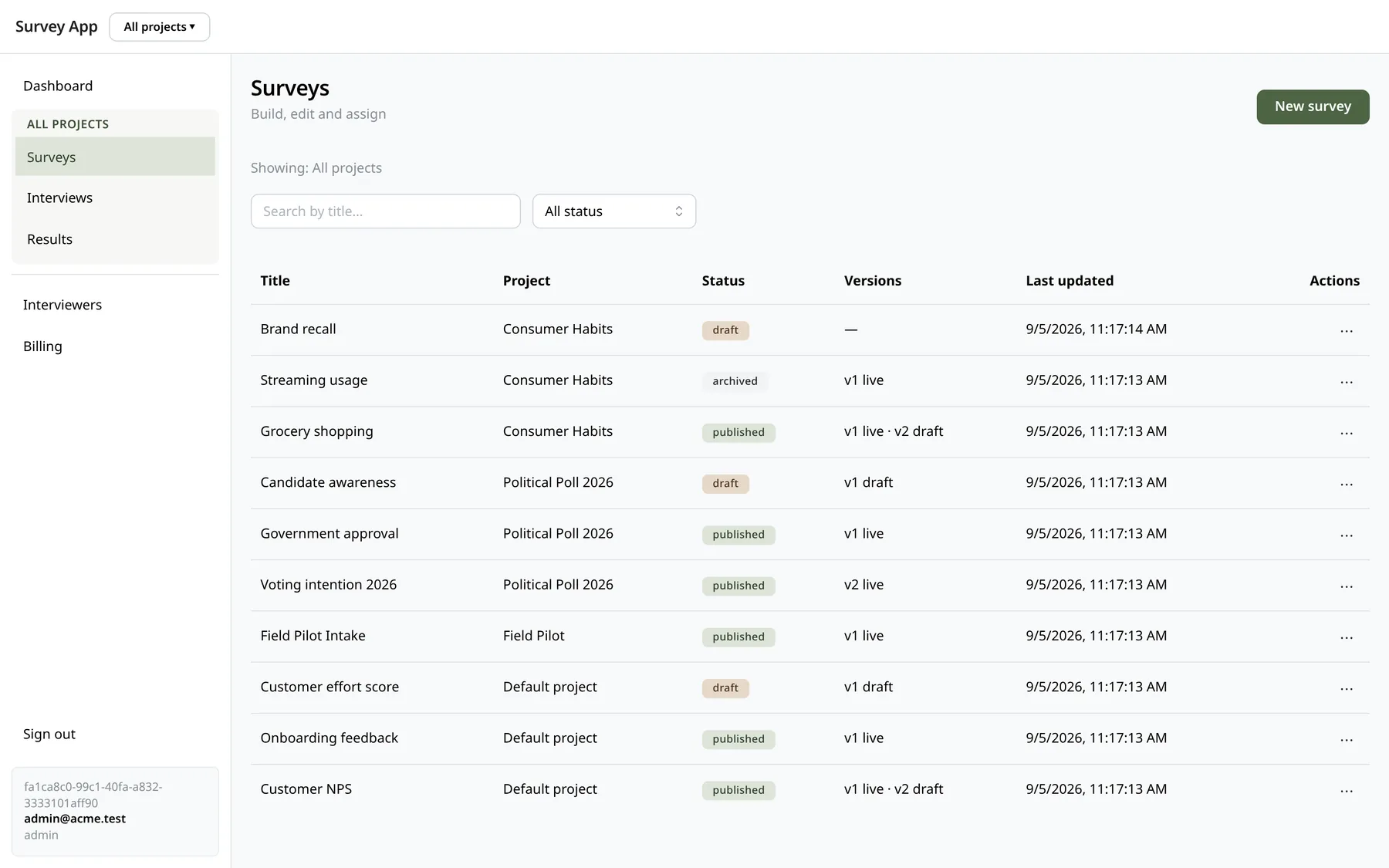
Task: Open actions menu for Onboarding feedback
Action: coord(1347,739)
